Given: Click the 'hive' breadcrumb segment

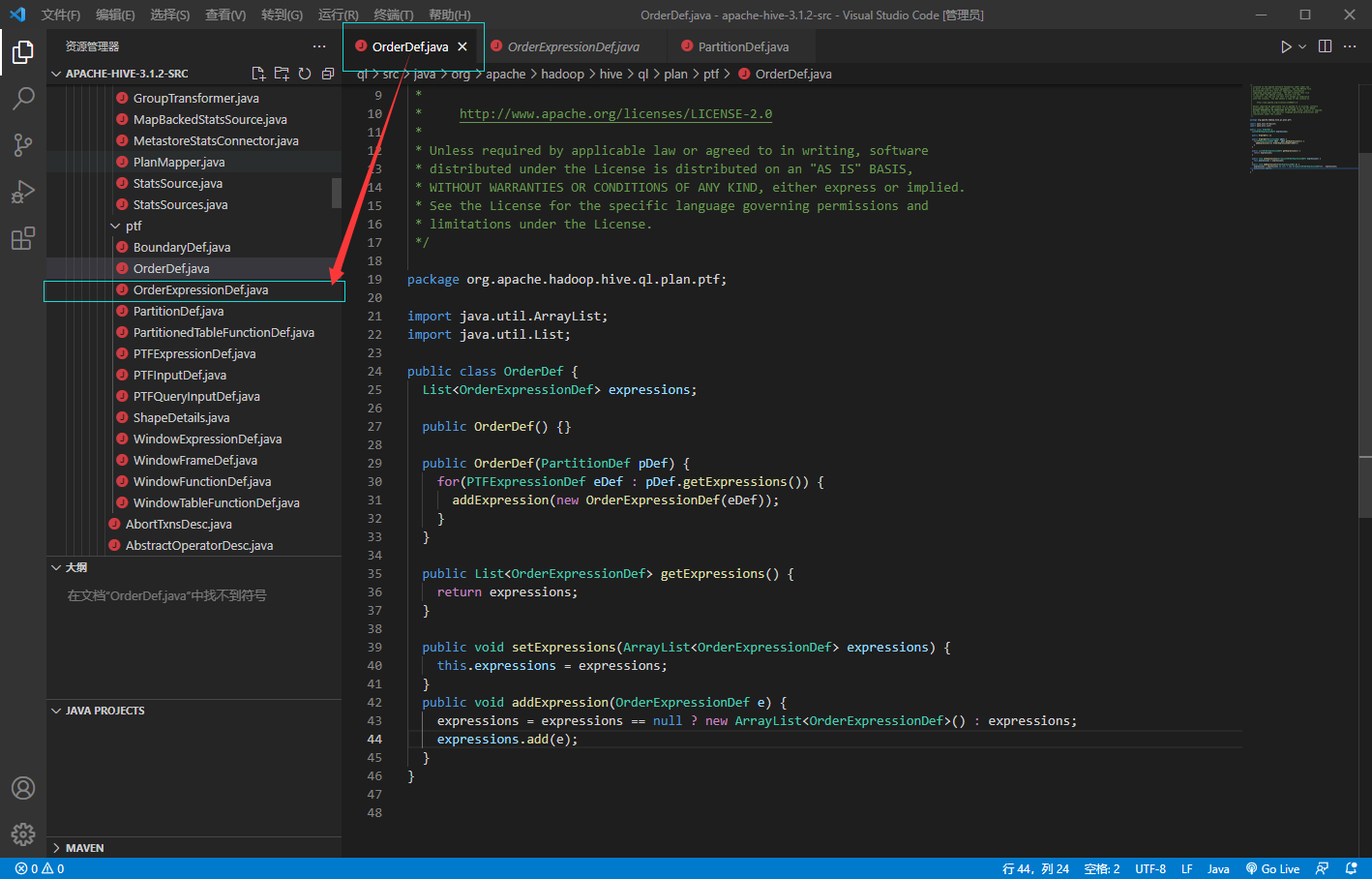Looking at the screenshot, I should [611, 74].
